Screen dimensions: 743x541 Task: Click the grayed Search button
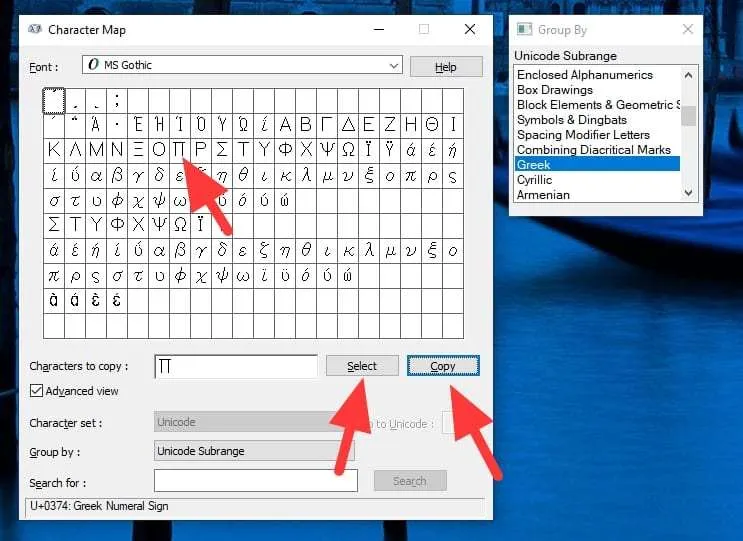tap(410, 481)
